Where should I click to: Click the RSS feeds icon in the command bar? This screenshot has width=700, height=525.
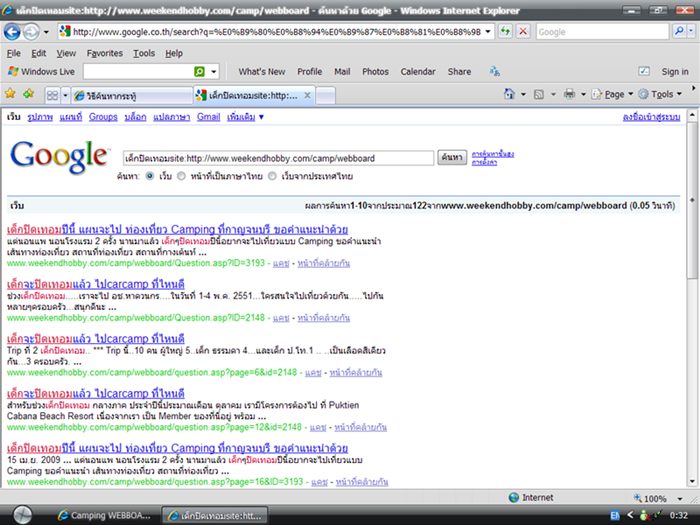click(539, 94)
